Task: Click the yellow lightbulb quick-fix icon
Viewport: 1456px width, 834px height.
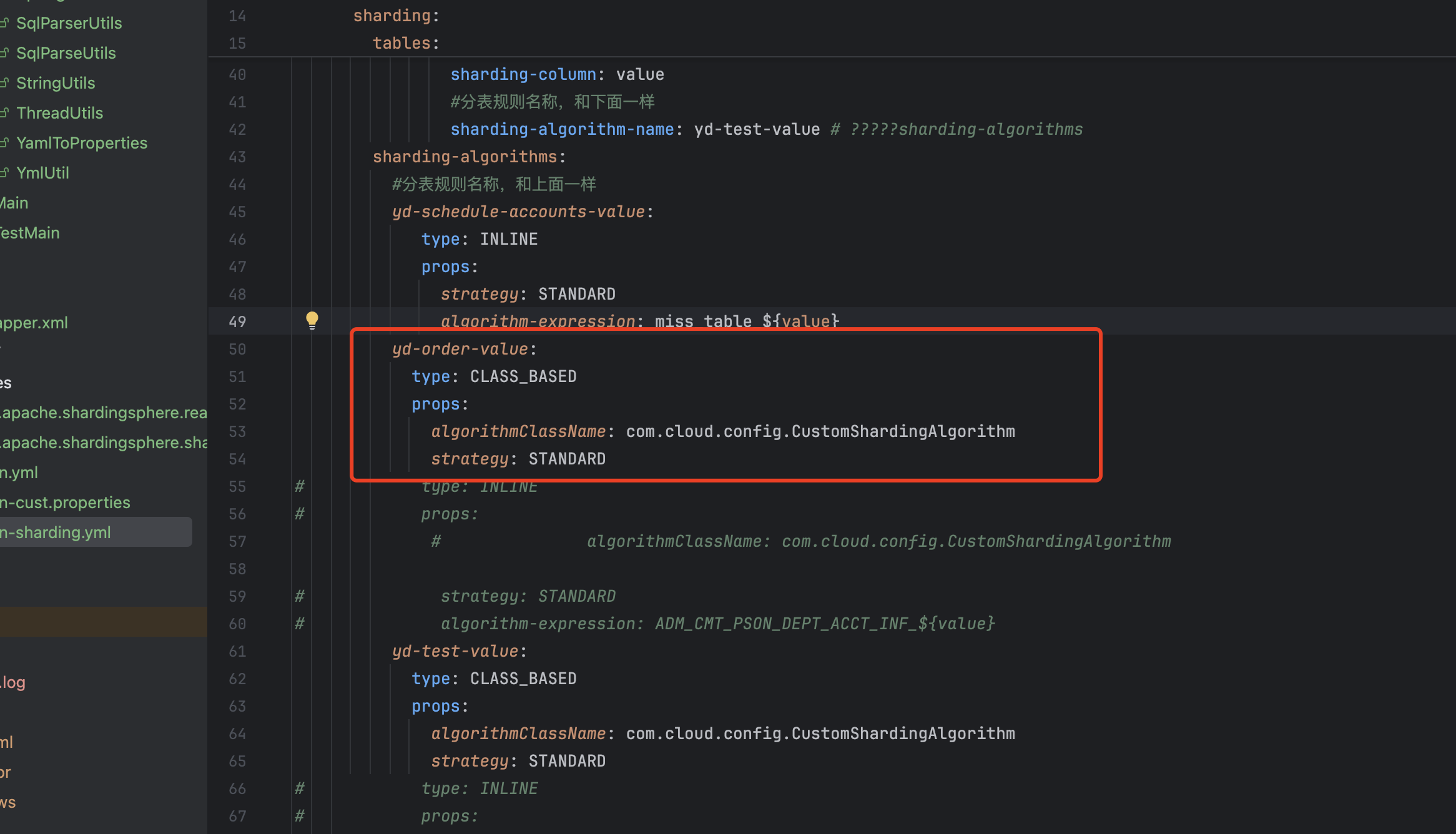Action: (312, 320)
